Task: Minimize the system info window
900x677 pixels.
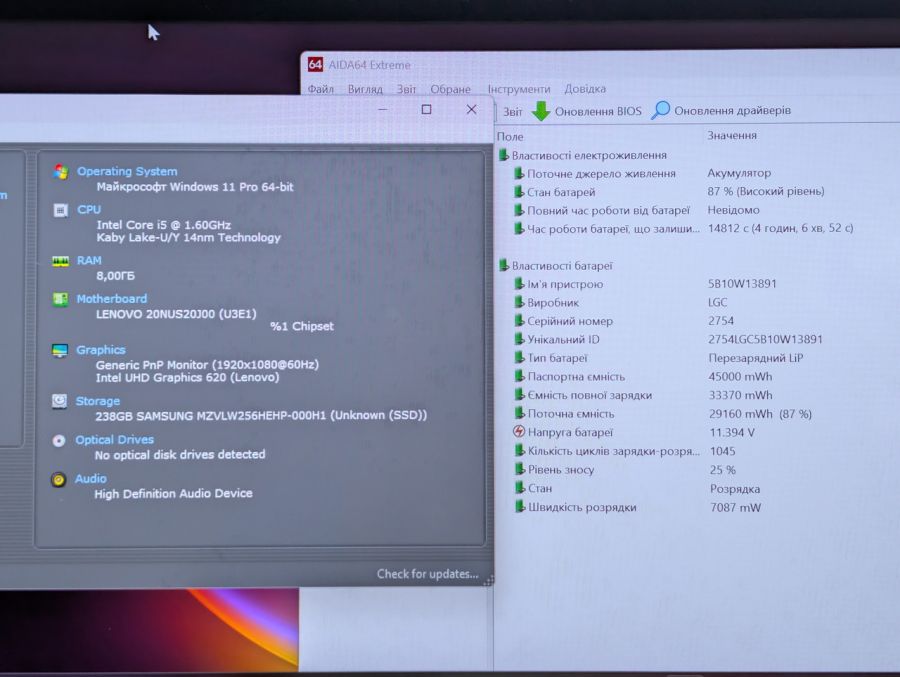Action: [x=383, y=109]
